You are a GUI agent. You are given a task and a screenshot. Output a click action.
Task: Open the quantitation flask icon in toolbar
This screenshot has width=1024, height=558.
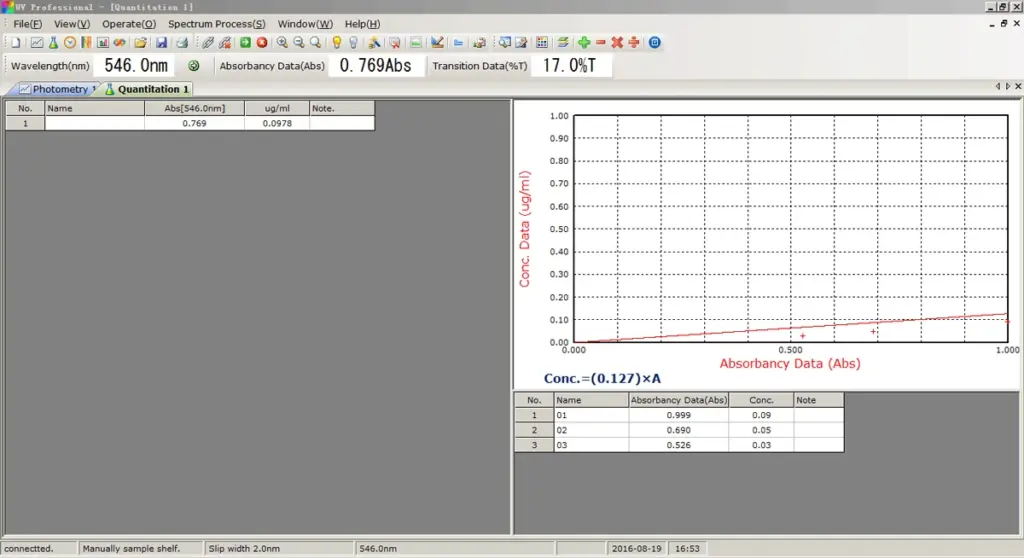[x=54, y=42]
